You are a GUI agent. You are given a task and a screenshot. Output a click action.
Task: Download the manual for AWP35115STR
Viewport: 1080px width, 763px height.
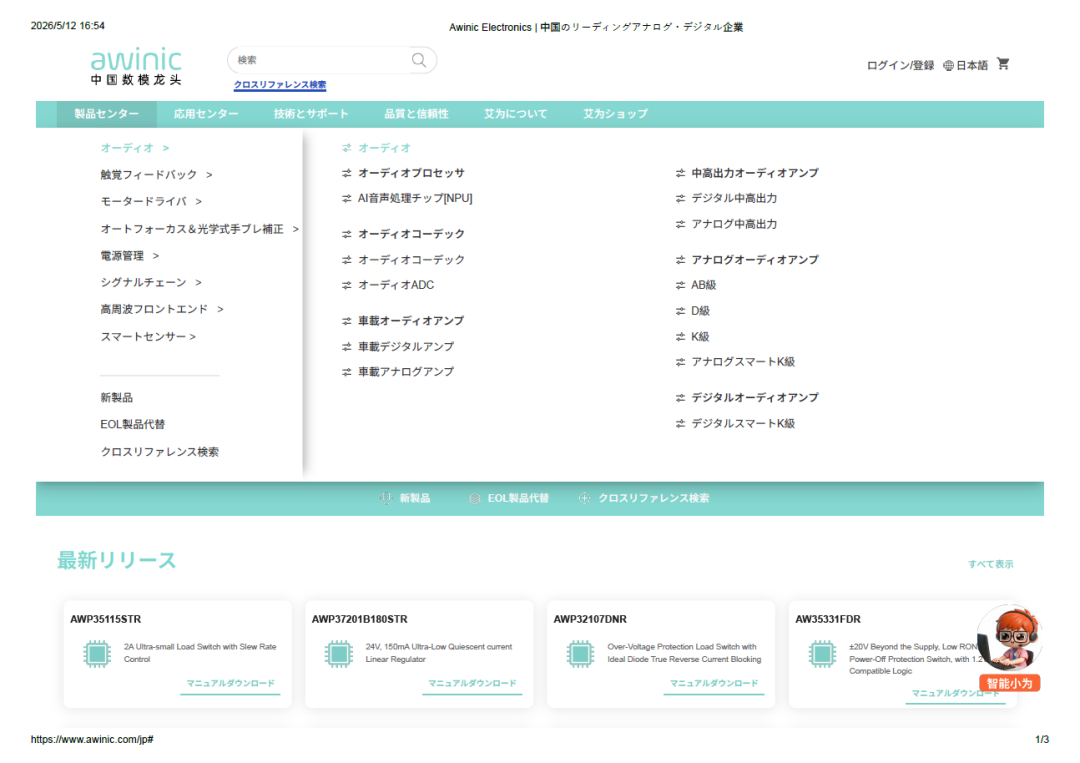pyautogui.click(x=231, y=683)
